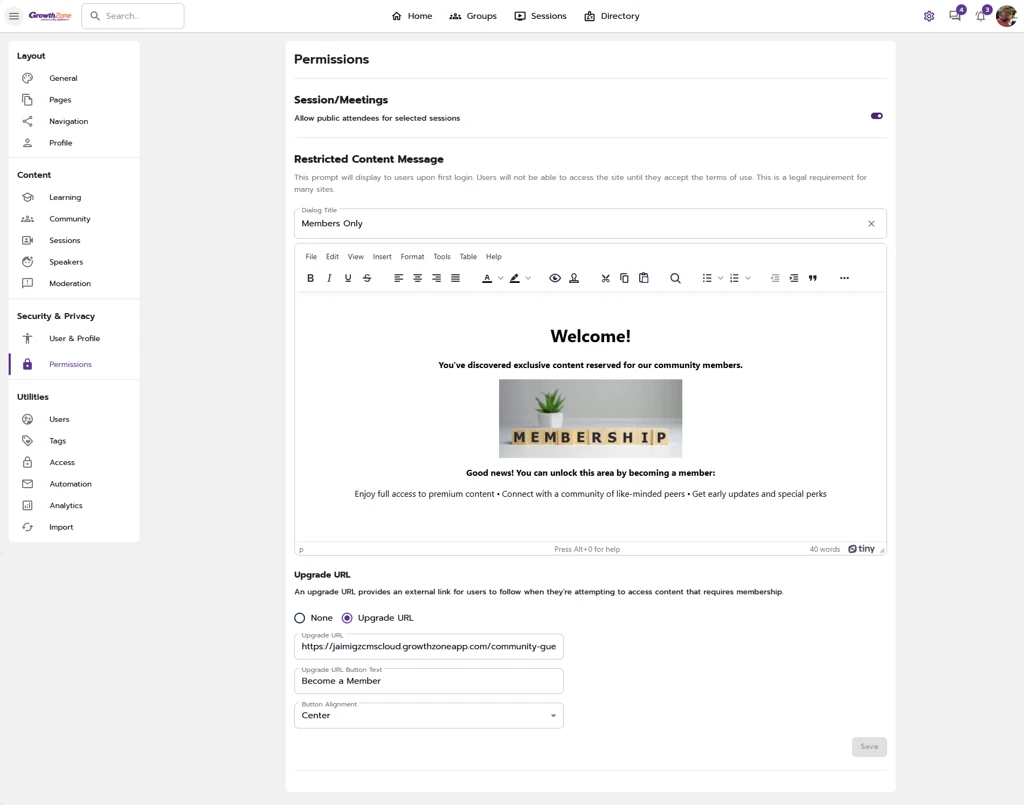Screen dimensions: 1024x805
Task: Select the None radio option
Action: (300, 618)
